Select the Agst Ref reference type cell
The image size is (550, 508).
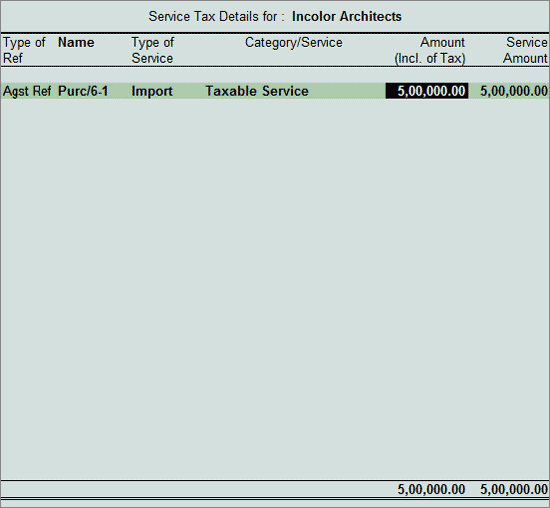(x=27, y=91)
